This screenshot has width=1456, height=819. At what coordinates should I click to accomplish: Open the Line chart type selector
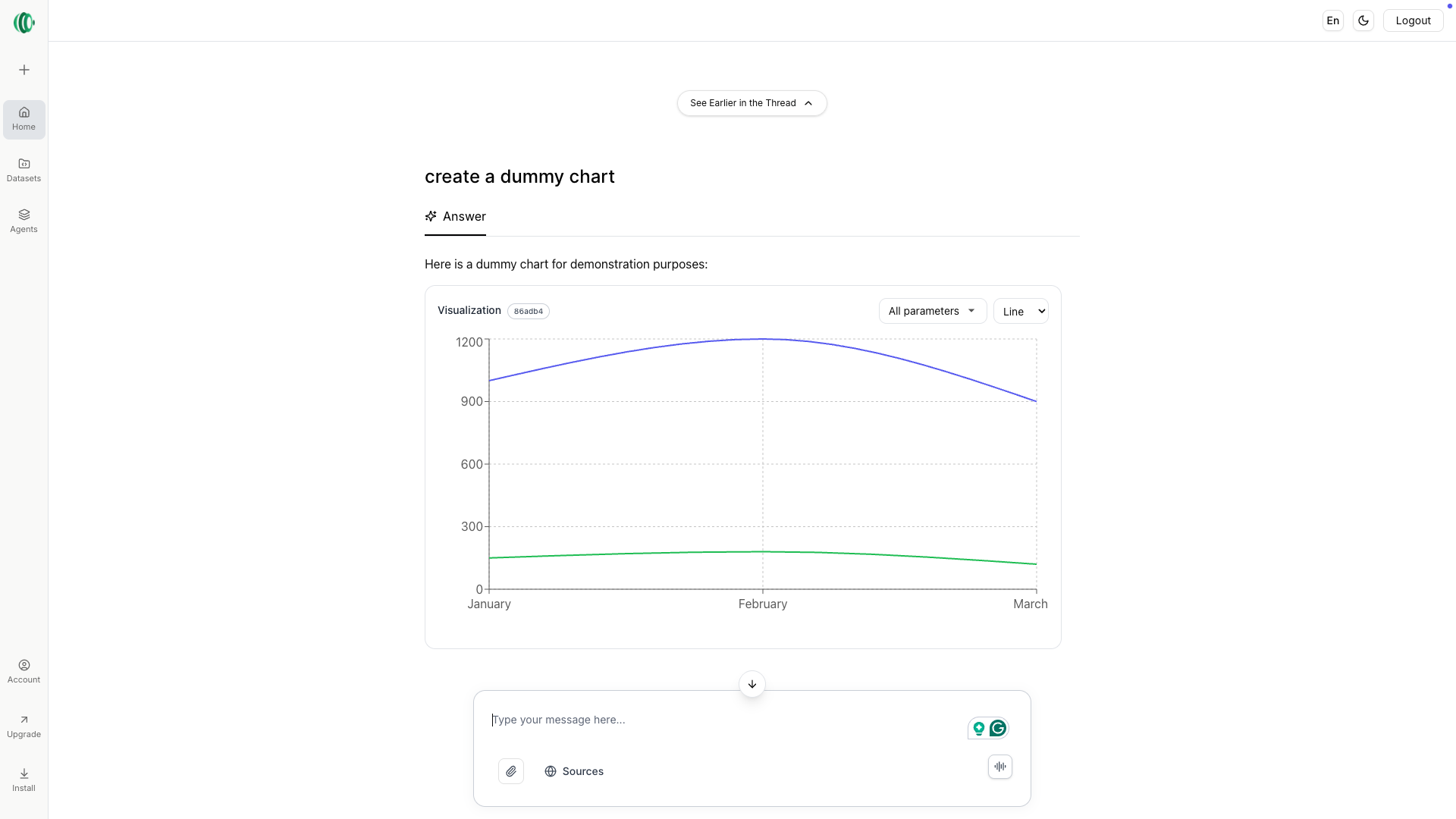coord(1021,311)
